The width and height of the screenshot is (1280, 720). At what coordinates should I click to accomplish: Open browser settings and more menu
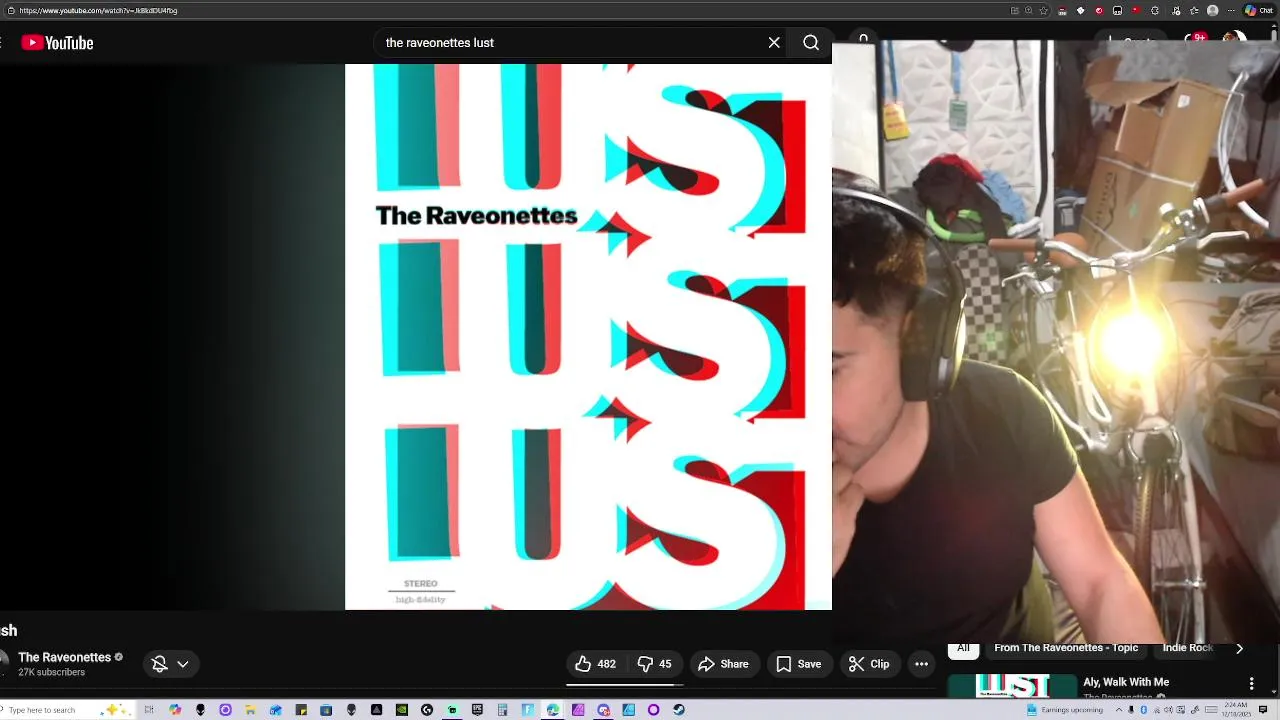pyautogui.click(x=1231, y=10)
